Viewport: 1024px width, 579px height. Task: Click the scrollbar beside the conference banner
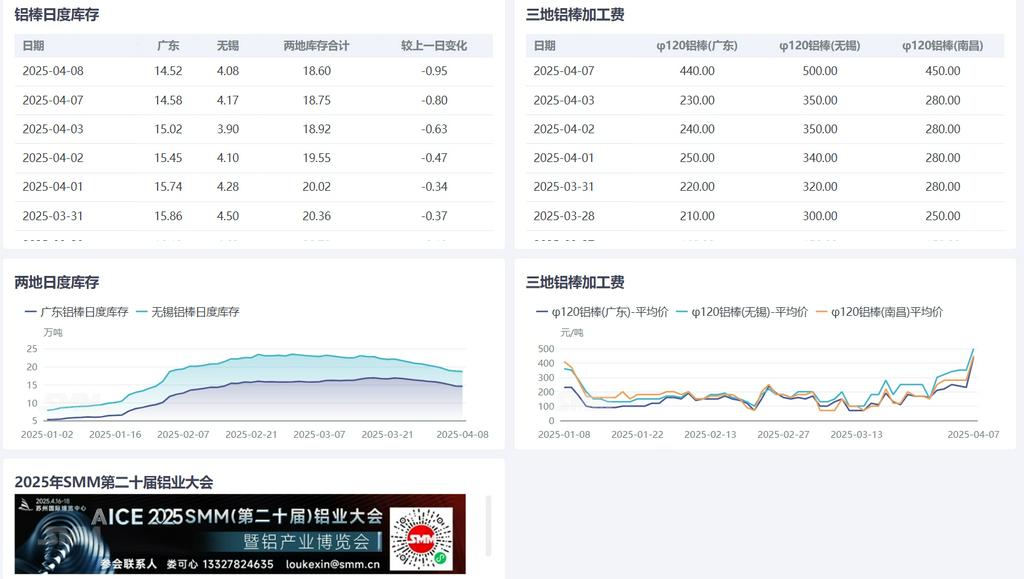point(488,525)
